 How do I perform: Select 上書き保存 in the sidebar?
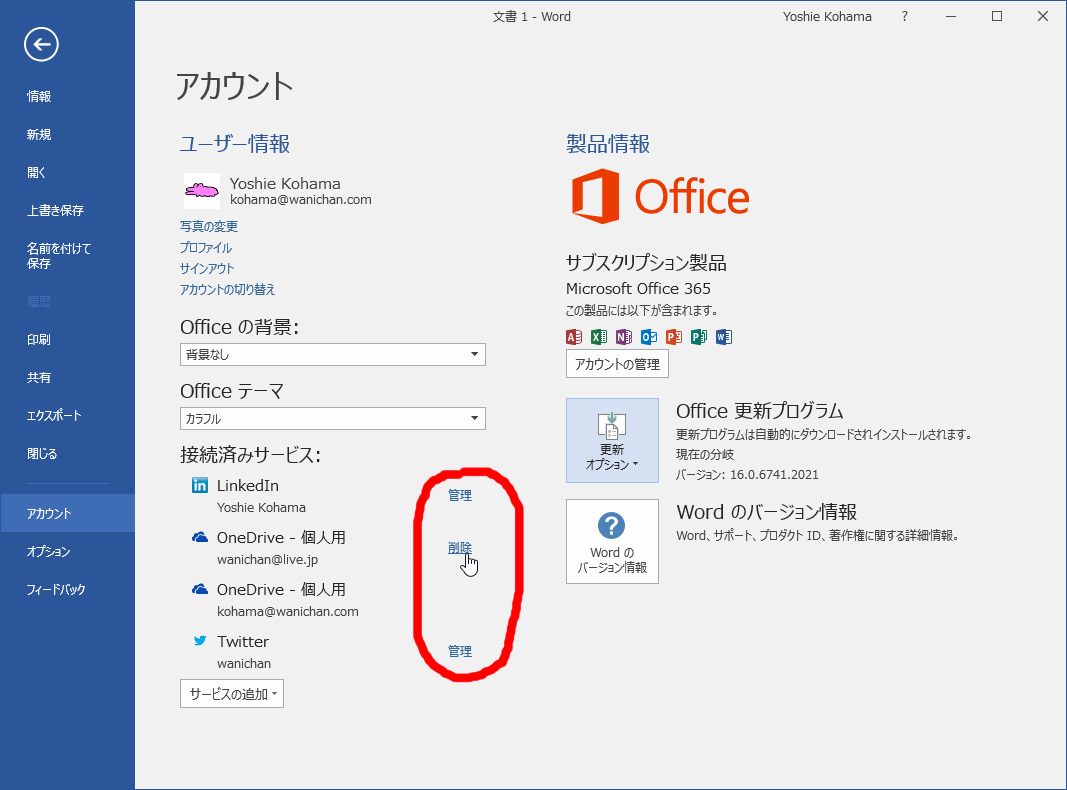(55, 211)
